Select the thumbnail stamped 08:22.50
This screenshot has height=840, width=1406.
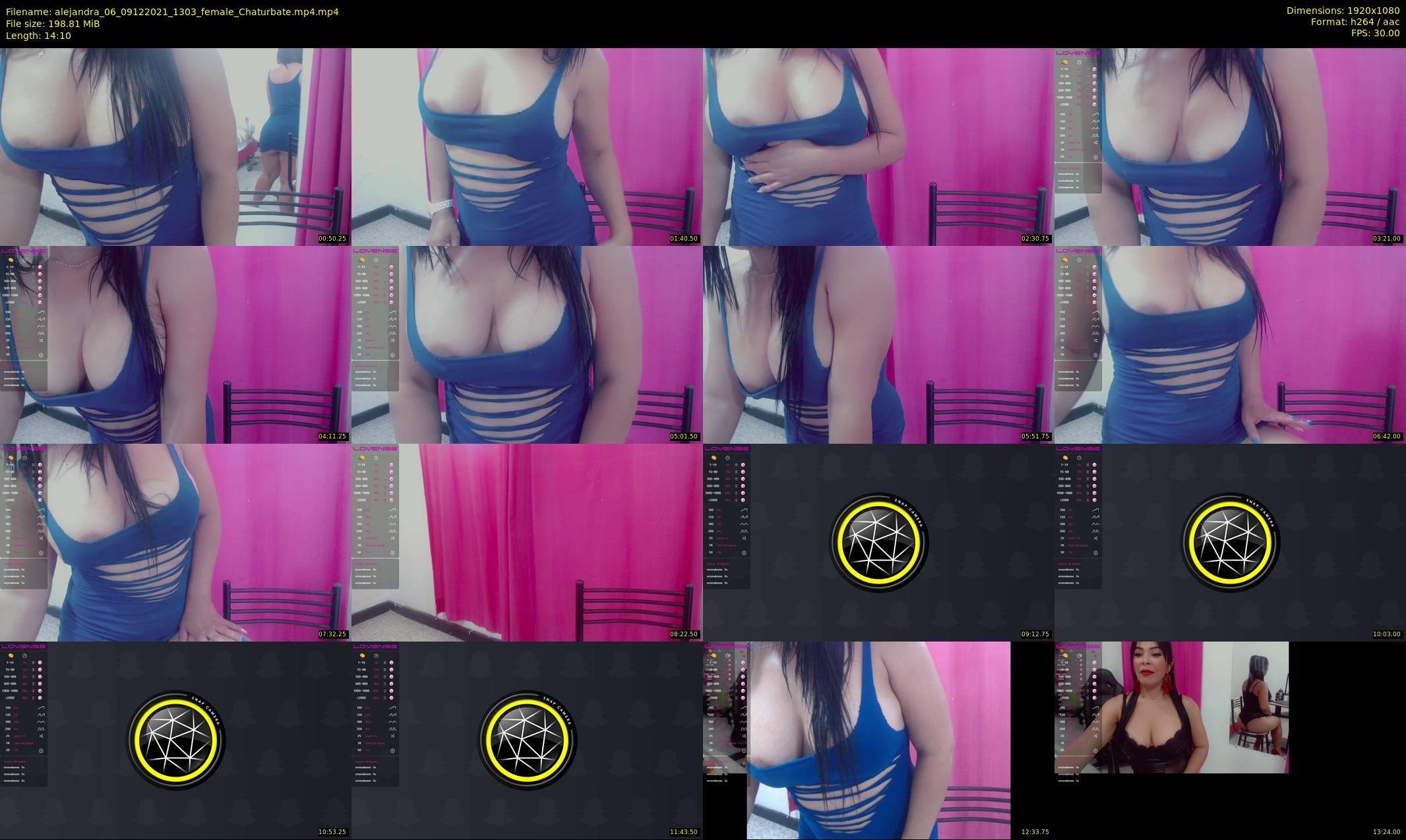(527, 542)
